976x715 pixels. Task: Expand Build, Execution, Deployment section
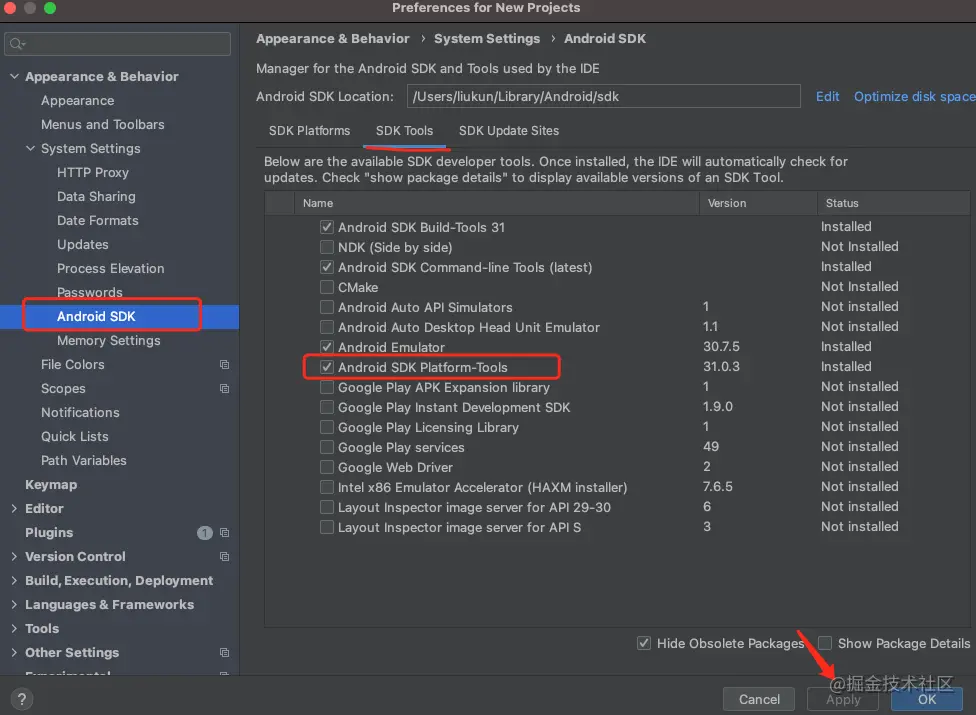14,581
